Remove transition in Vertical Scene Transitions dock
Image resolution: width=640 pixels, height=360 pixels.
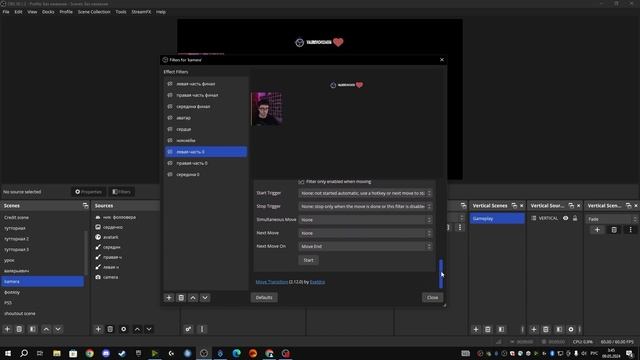coord(614,230)
